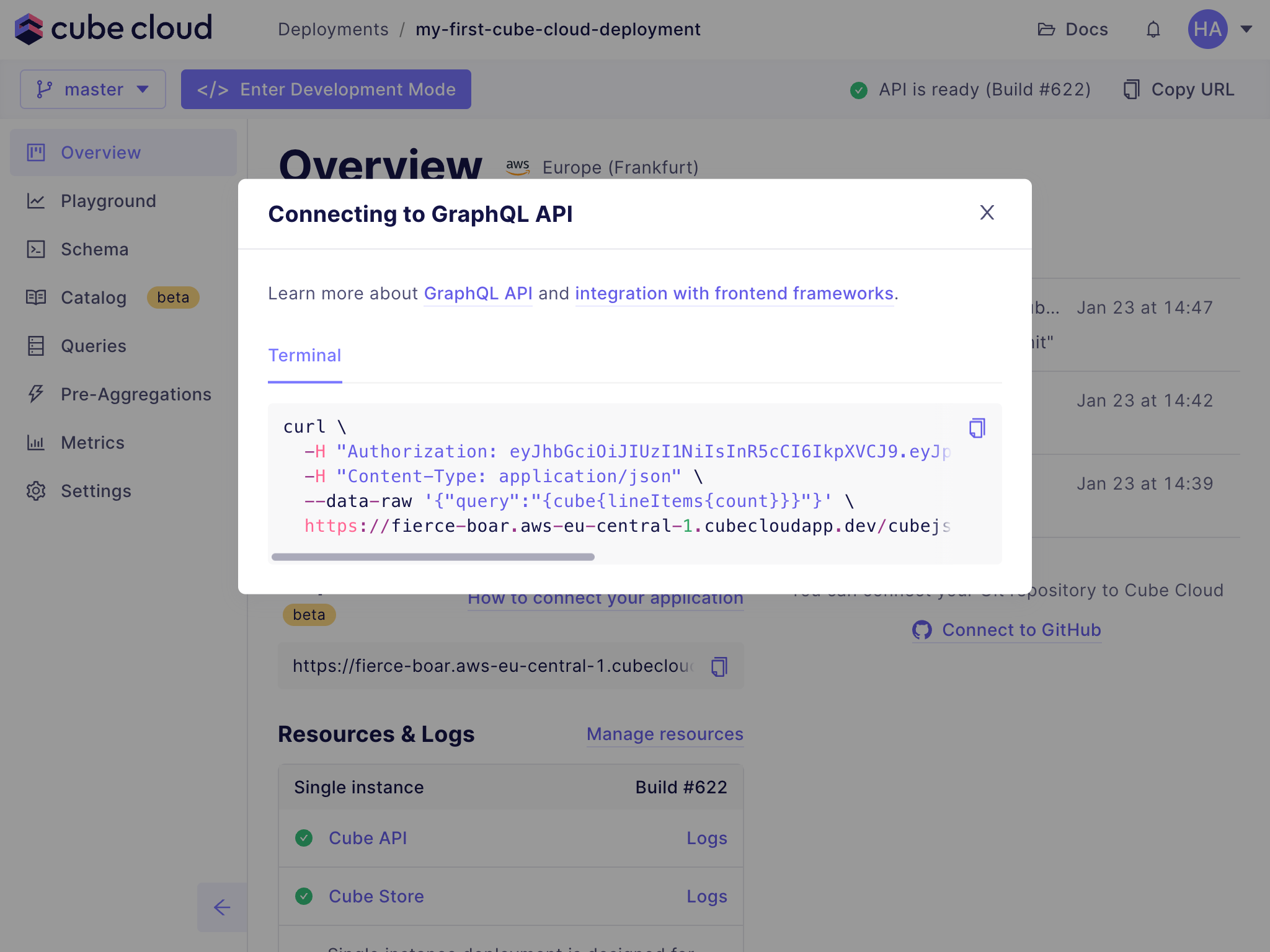
Task: Select the Terminal tab
Action: point(304,356)
